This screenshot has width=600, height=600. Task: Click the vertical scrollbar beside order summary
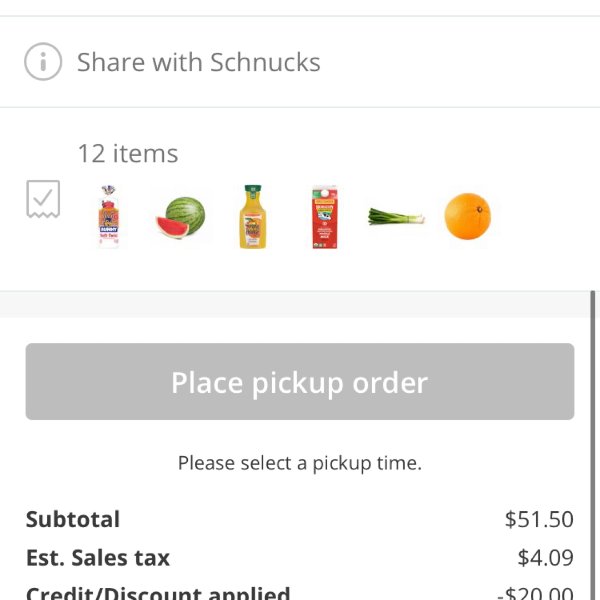[593, 445]
